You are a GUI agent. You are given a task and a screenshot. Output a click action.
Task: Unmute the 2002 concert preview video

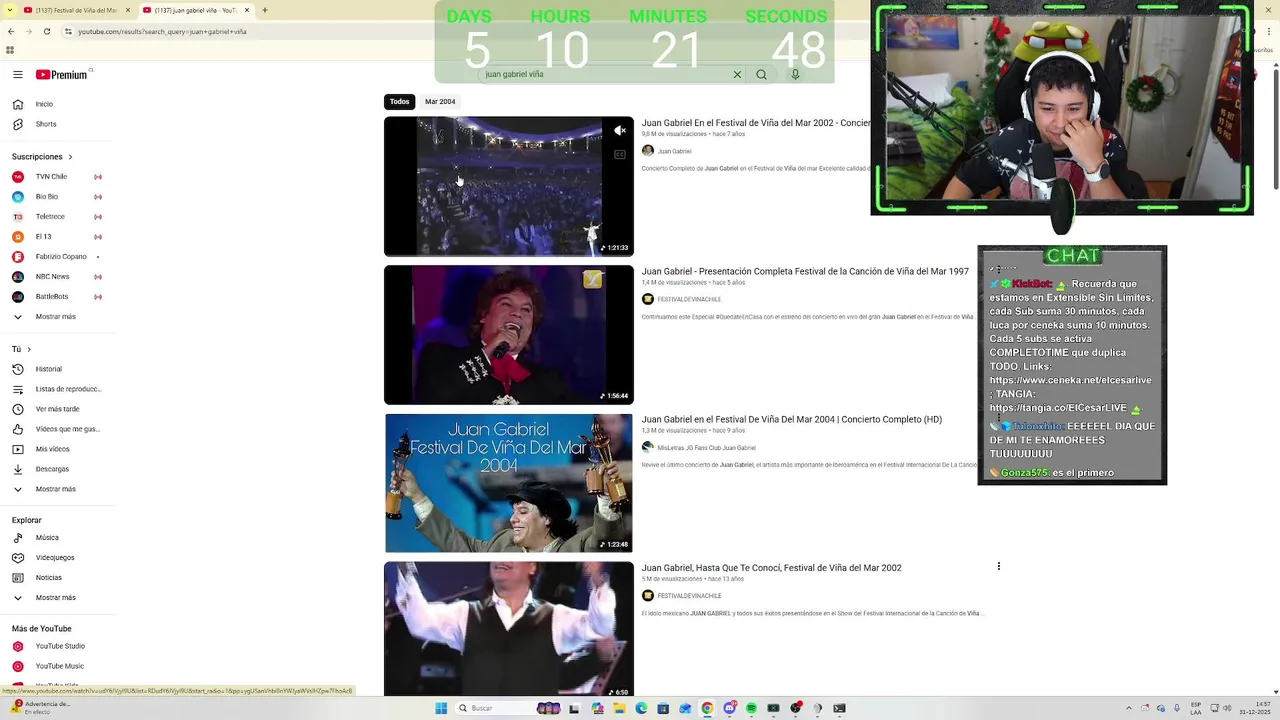click(620, 130)
